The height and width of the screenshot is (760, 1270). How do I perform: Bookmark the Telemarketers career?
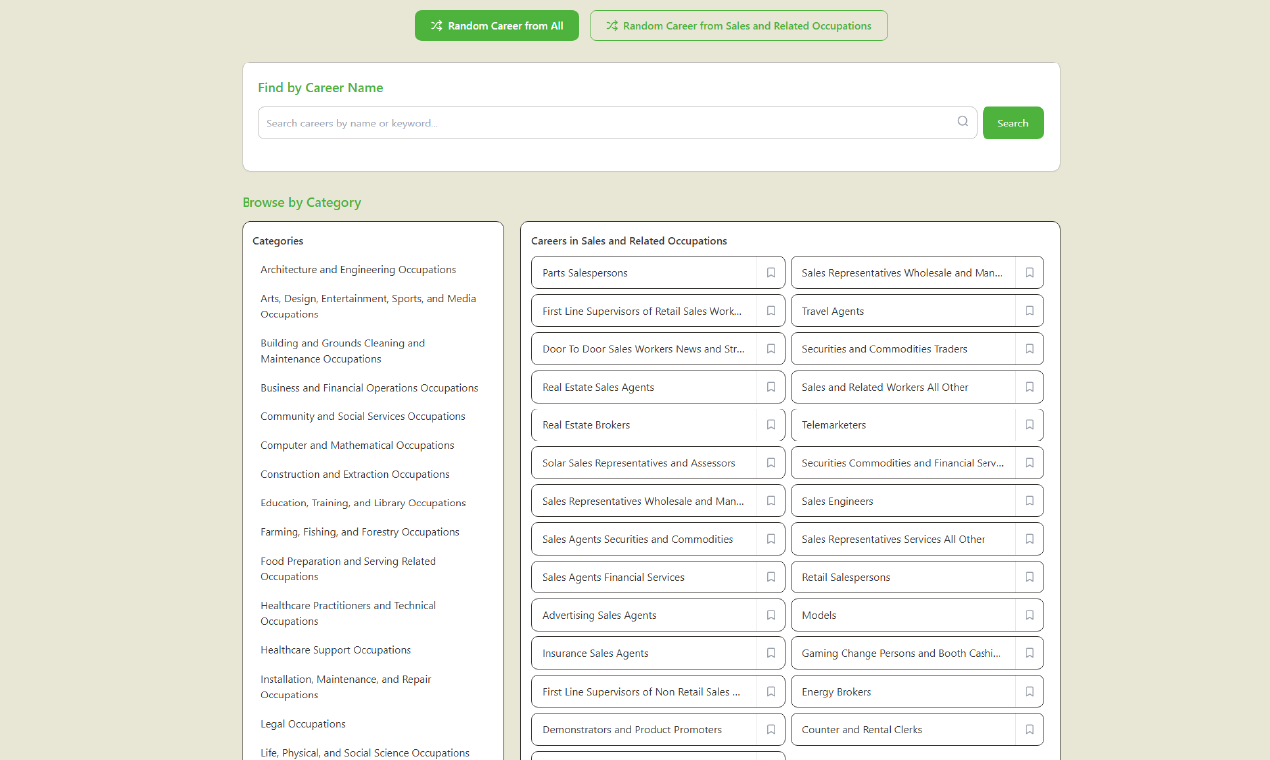click(1029, 425)
